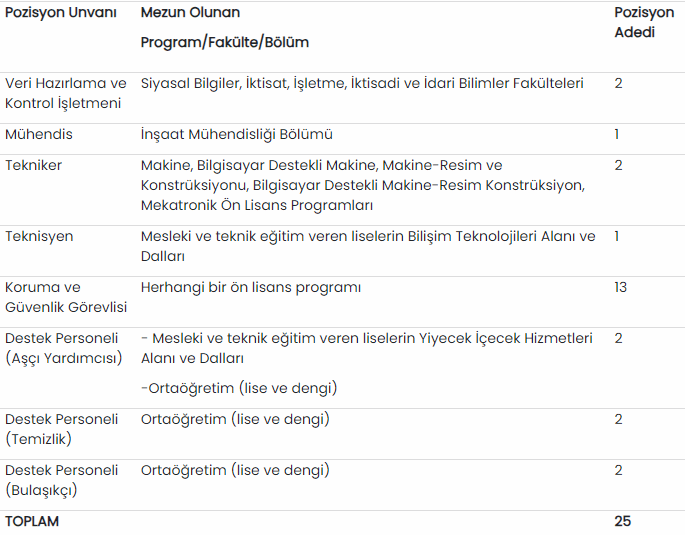Select the 'Koruma ve Güvenlik Görevlisi' cell
Screen dimensions: 685x535
pos(66,297)
